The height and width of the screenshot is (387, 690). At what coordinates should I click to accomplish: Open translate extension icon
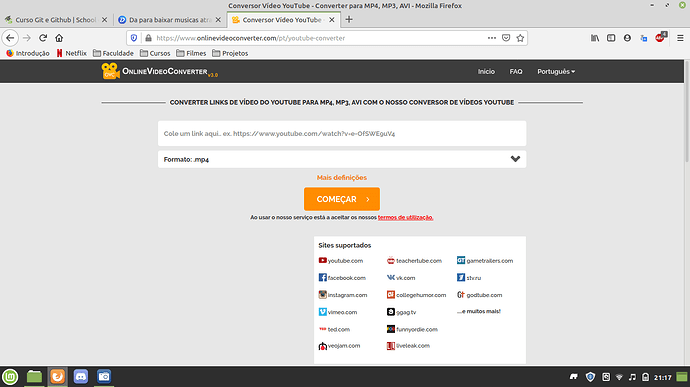[x=643, y=38]
